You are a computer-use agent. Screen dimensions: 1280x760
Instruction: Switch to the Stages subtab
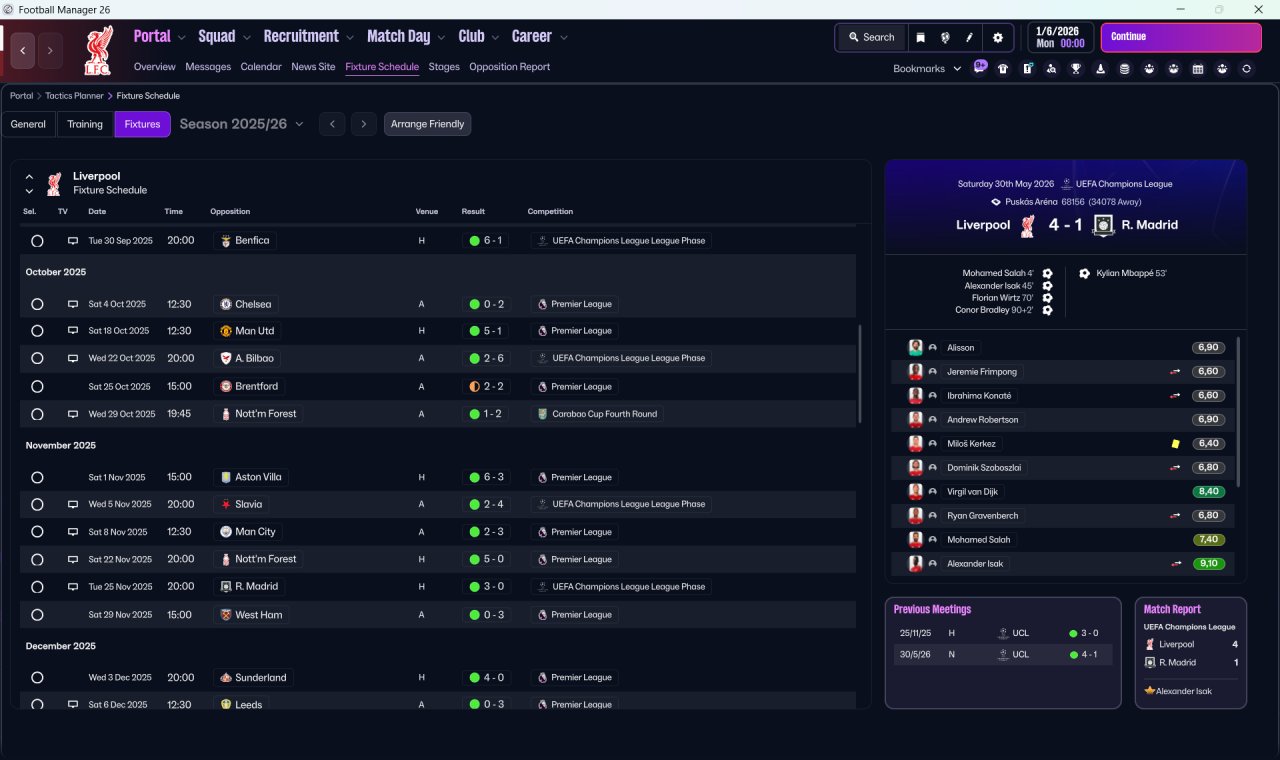coord(444,67)
